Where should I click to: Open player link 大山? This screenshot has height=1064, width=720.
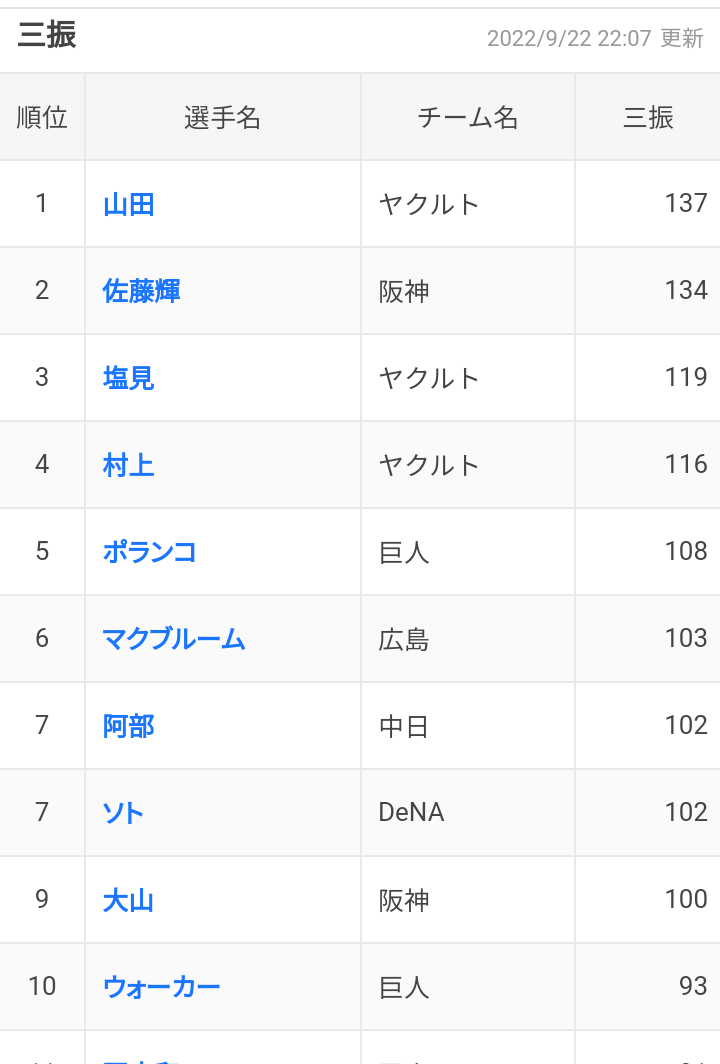(x=128, y=900)
